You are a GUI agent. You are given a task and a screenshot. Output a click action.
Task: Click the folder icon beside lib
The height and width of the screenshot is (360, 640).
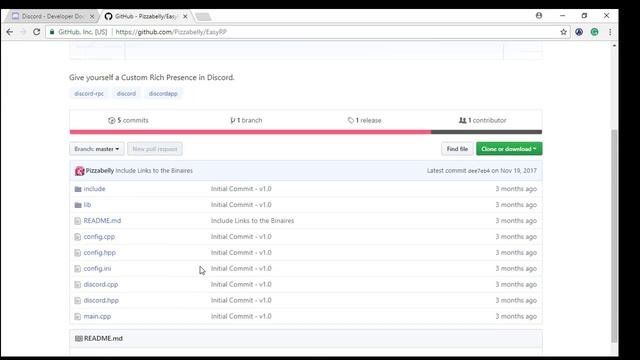coord(78,205)
